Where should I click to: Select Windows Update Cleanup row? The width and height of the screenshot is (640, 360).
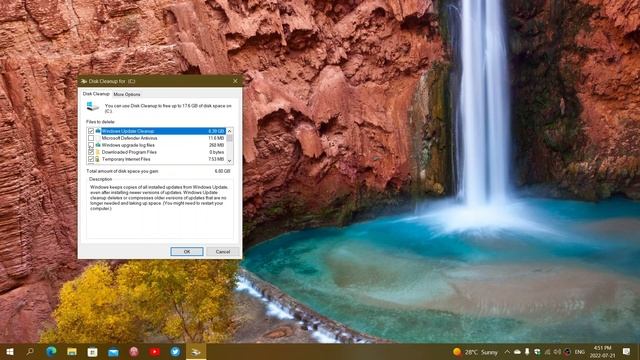pos(156,131)
